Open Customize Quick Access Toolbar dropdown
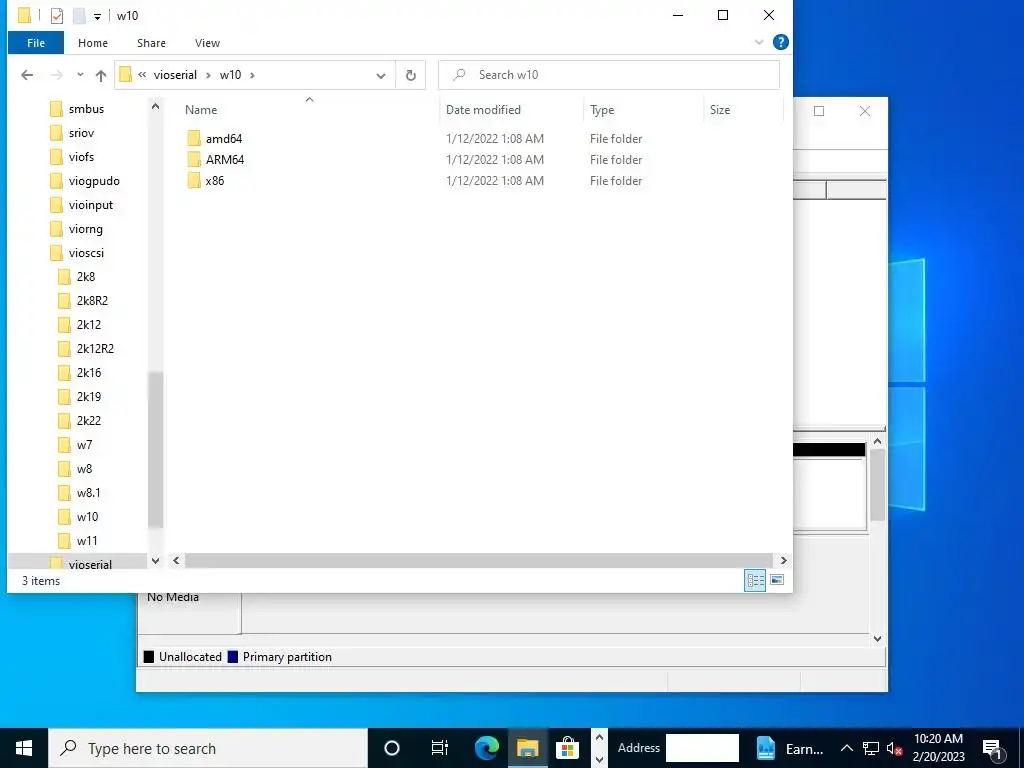1024x768 pixels. click(x=97, y=16)
